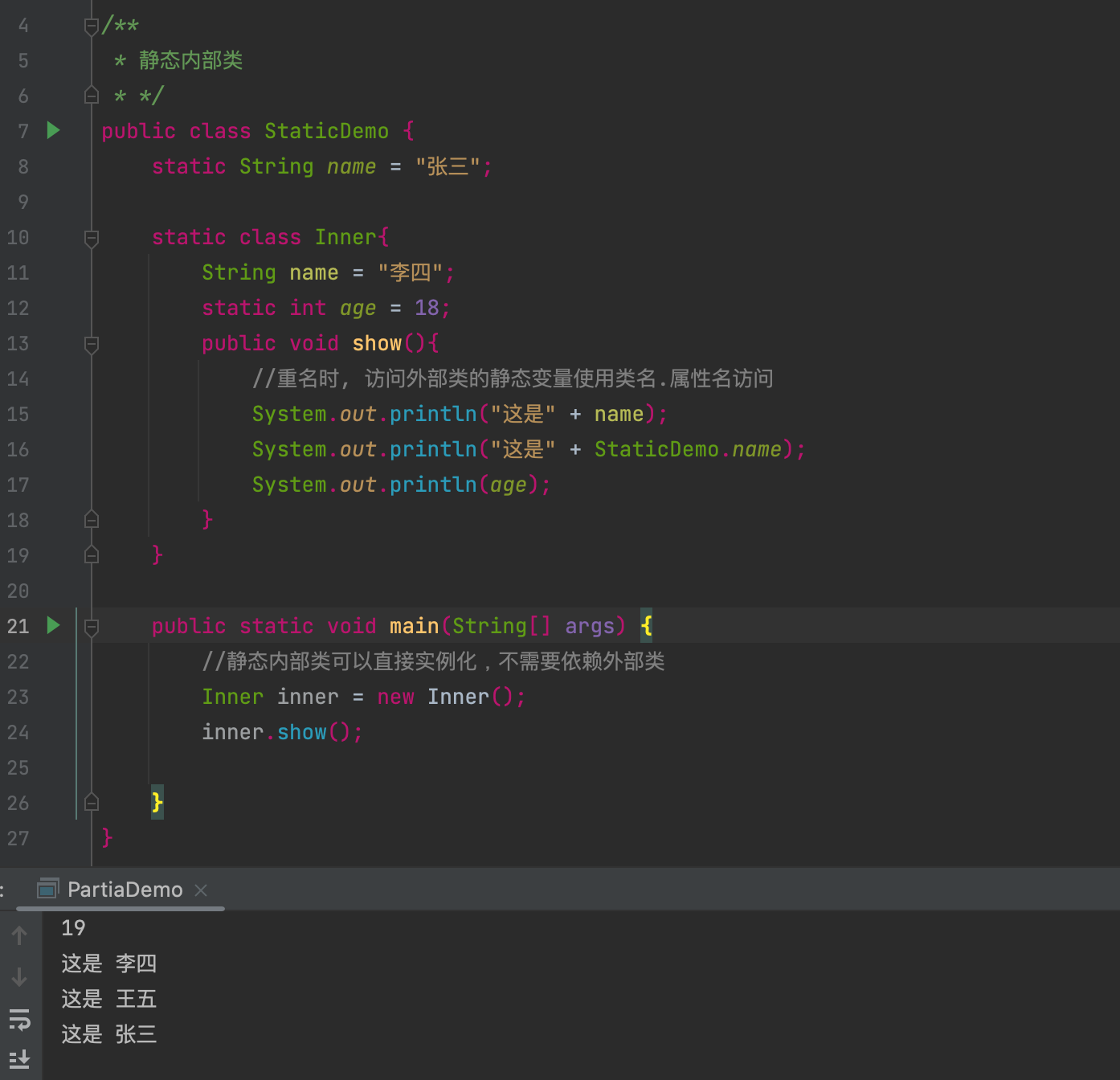
Task: Click the show() call on line 24
Action: click(x=314, y=732)
